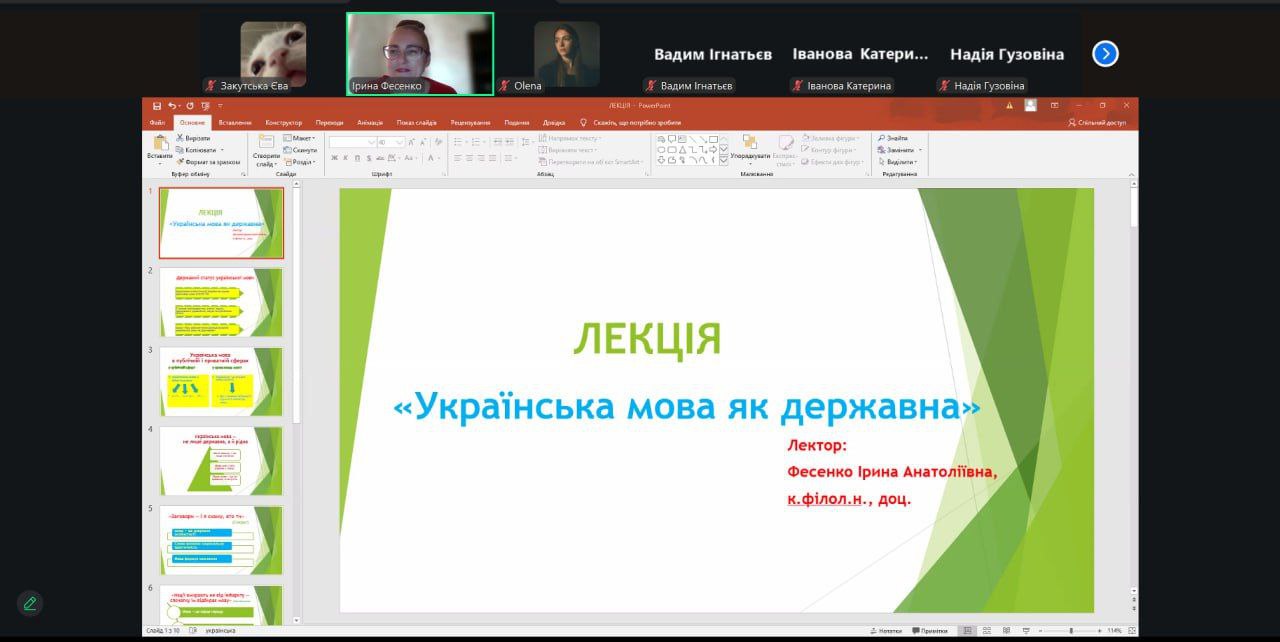Expand the font size combo box
This screenshot has width=1280, height=642.
[x=400, y=143]
